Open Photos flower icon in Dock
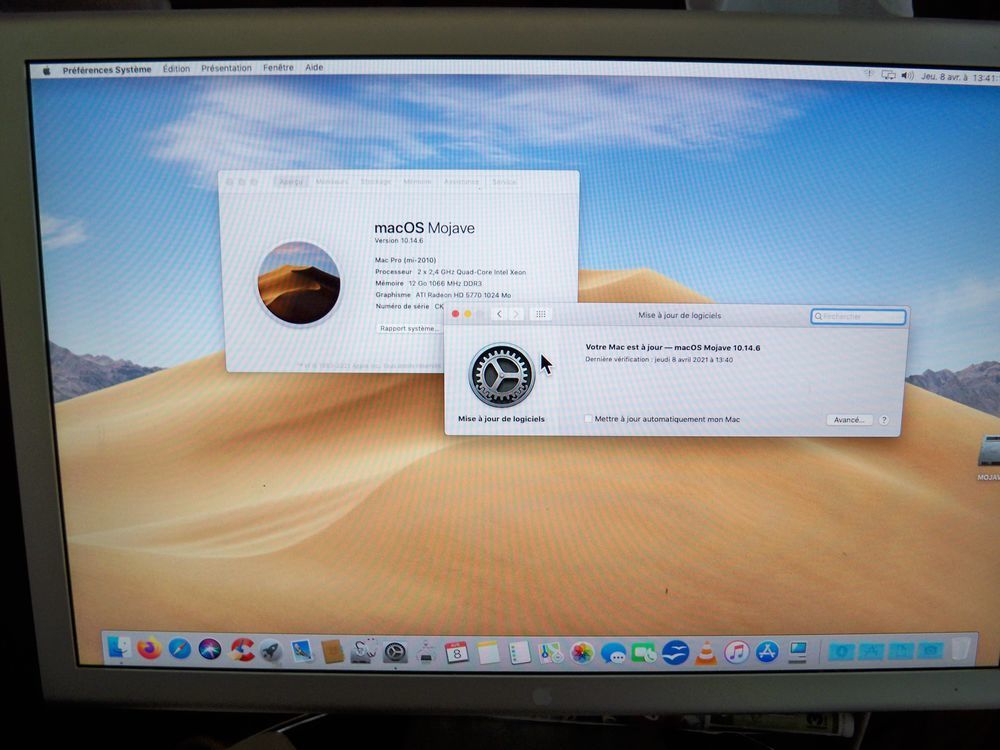The image size is (1000, 750). point(582,653)
